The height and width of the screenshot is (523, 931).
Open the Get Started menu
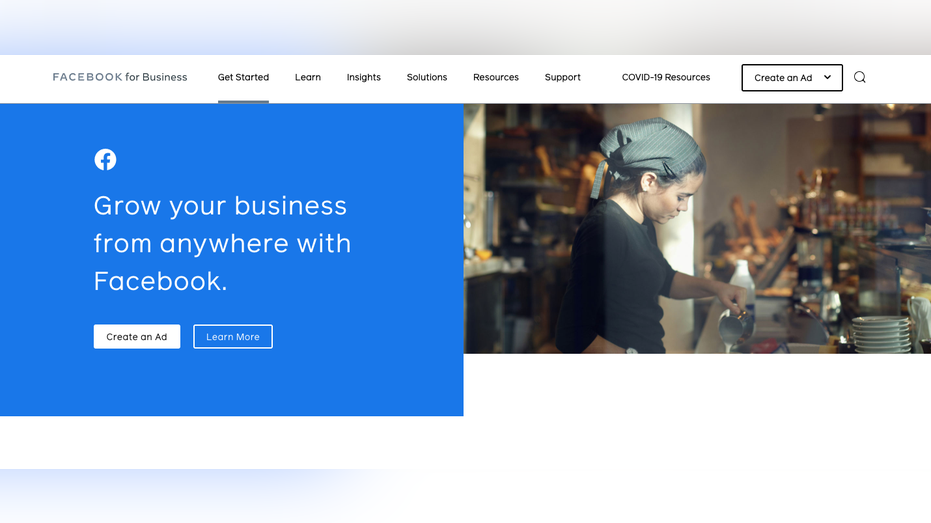(x=243, y=77)
